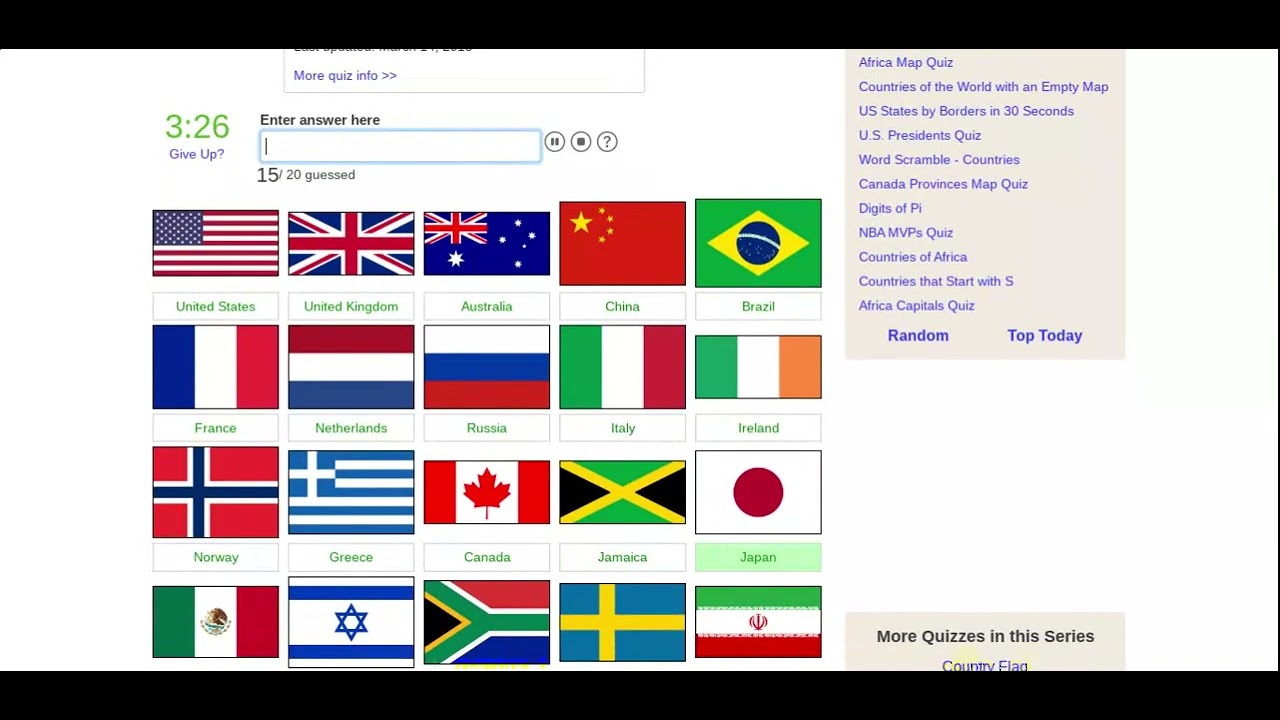The height and width of the screenshot is (720, 1280).
Task: Click the Norway answer label
Action: click(216, 557)
